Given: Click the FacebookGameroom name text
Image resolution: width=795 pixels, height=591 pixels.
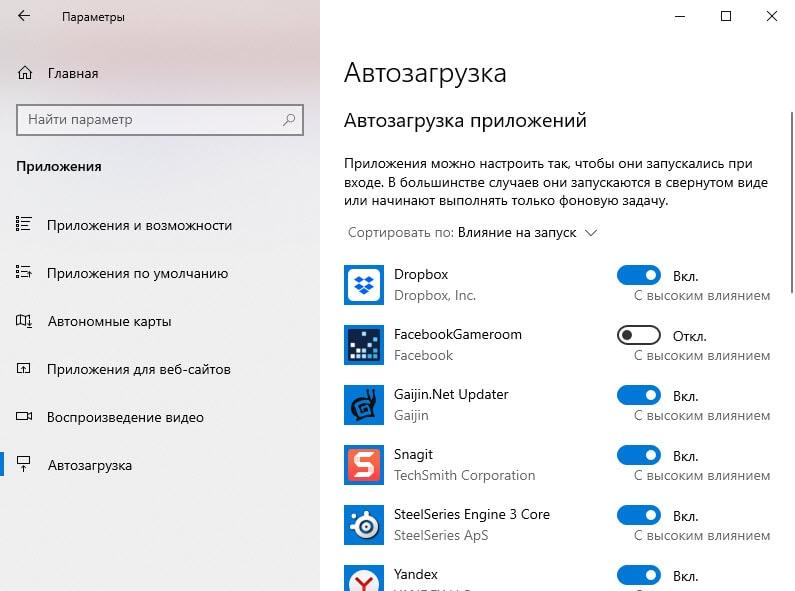Looking at the screenshot, I should point(457,335).
